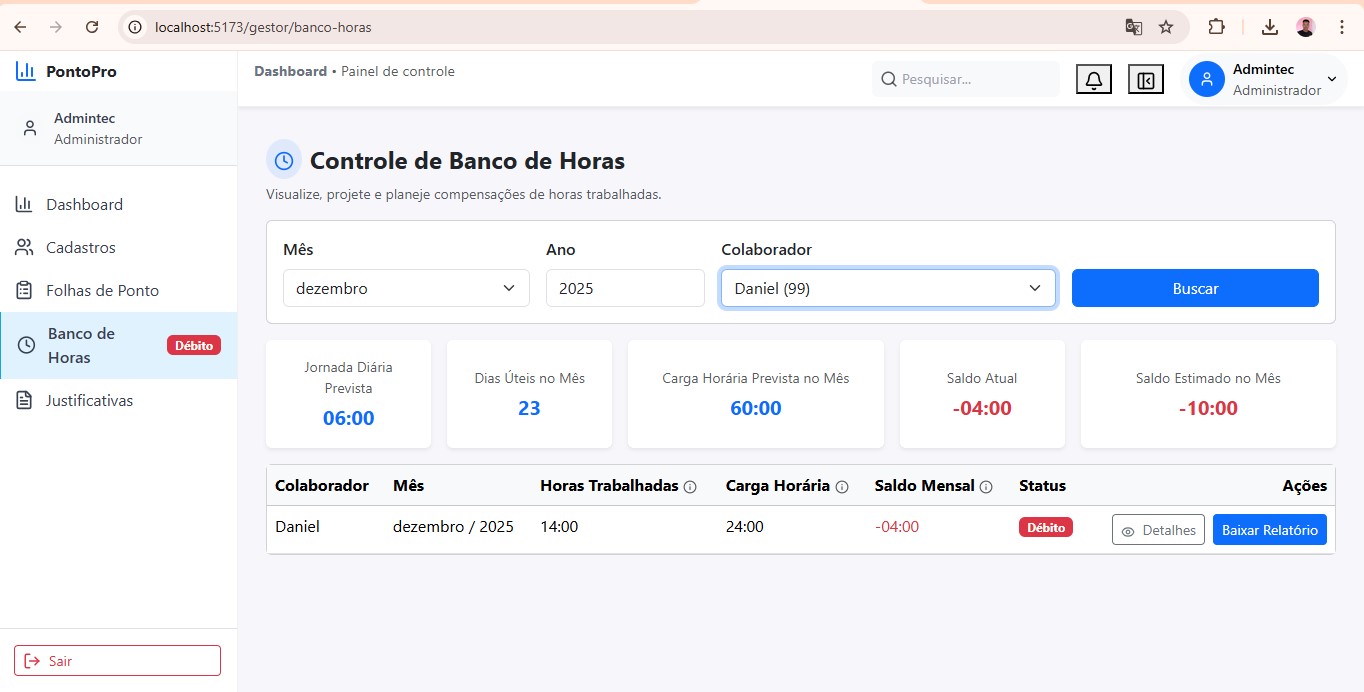Collapse the sidebar using the panel icon
The height and width of the screenshot is (692, 1364).
(x=1145, y=78)
